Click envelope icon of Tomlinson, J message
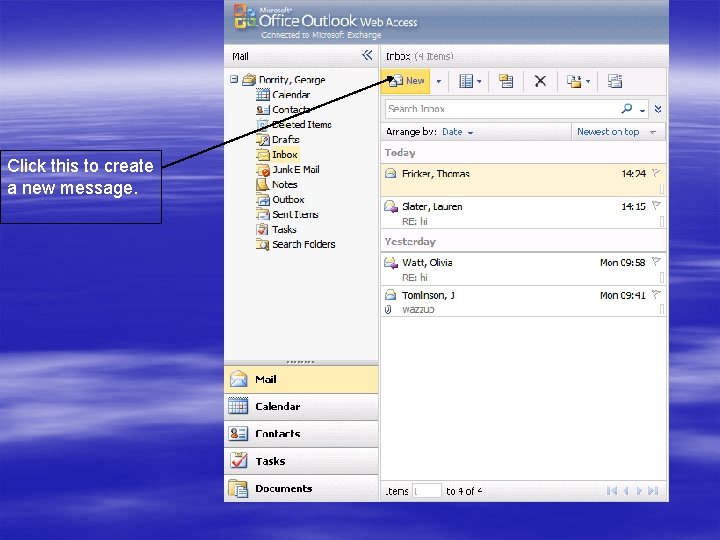This screenshot has width=720, height=540. pos(390,295)
